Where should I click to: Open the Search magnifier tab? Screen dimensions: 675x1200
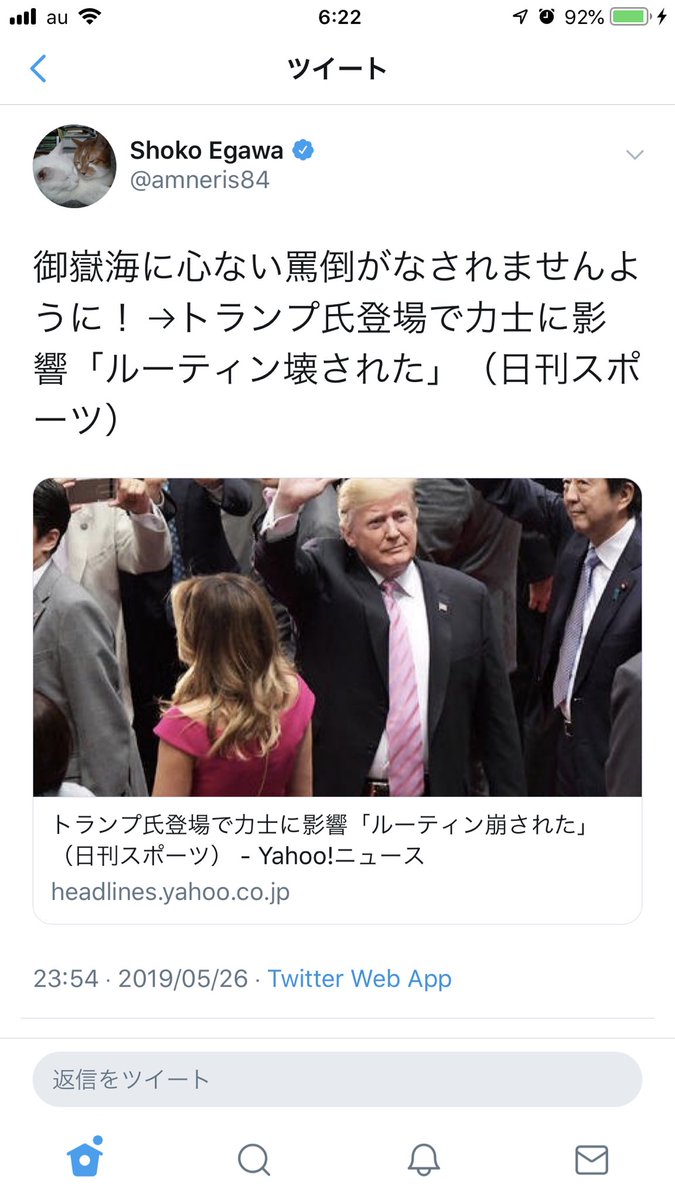tap(254, 1160)
